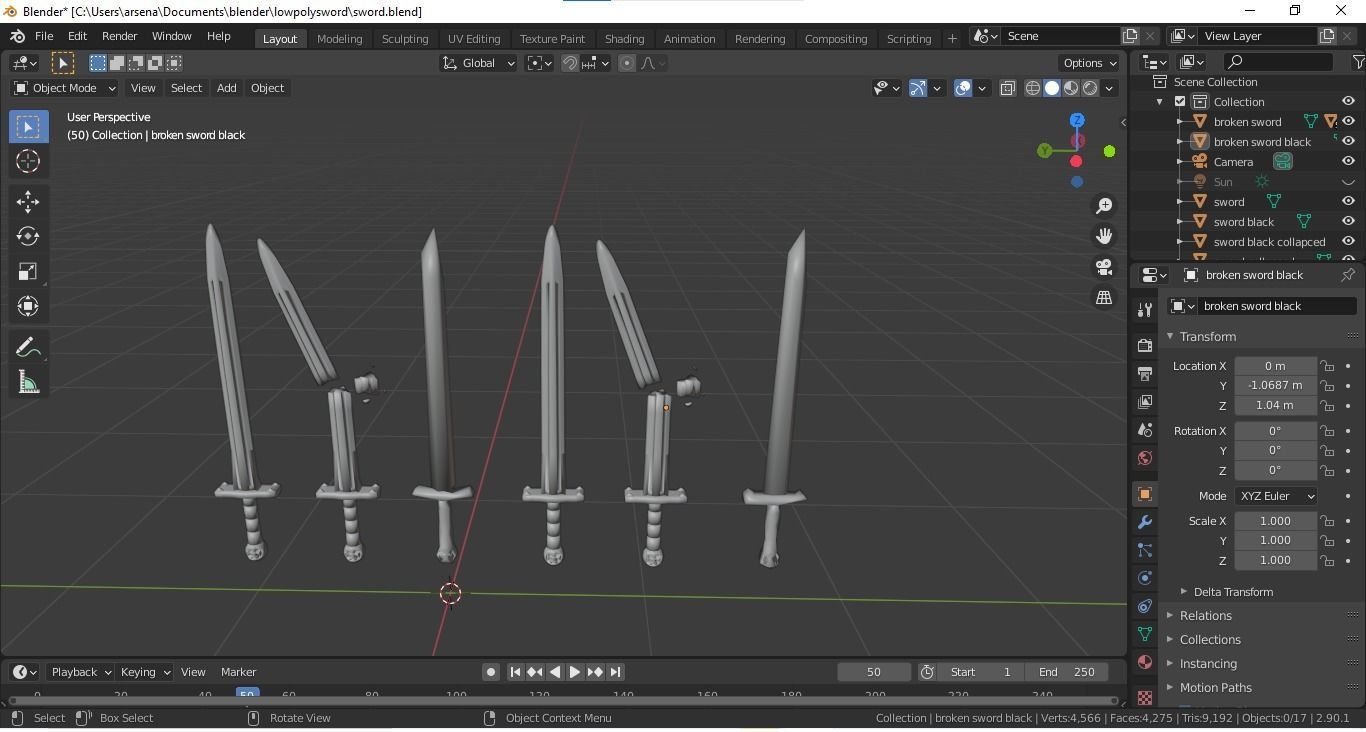The image size is (1366, 732).
Task: Open the Particles properties tab
Action: coord(1145,550)
